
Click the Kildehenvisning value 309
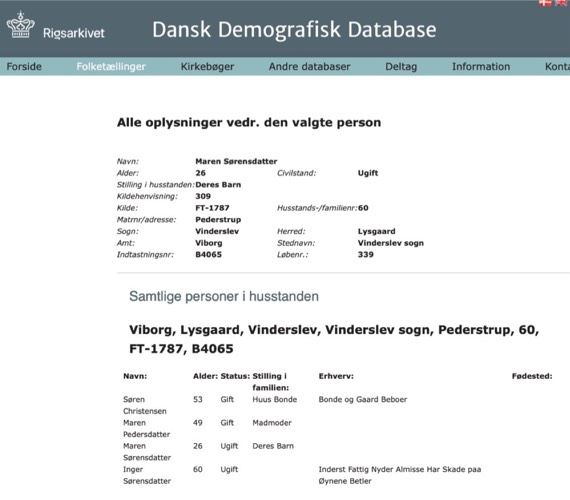coord(203,196)
